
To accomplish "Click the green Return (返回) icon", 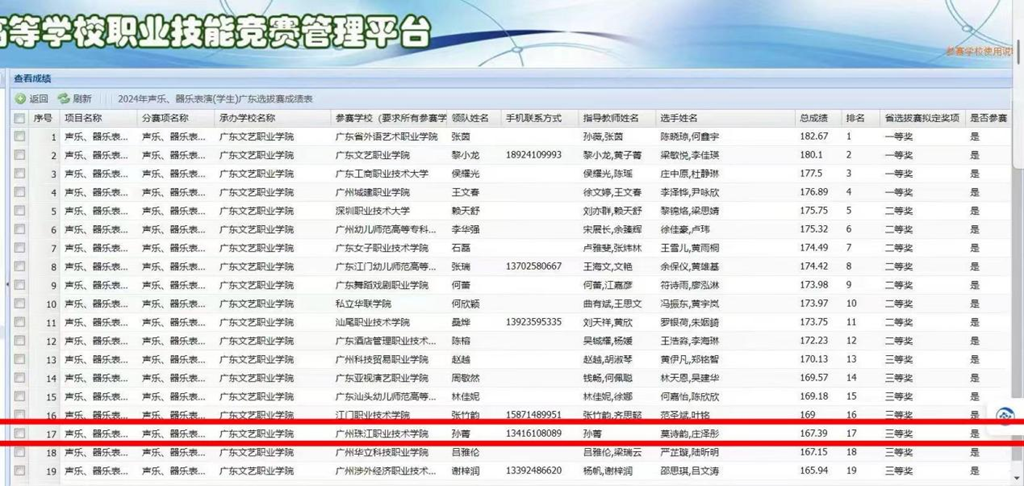I will tap(20, 99).
